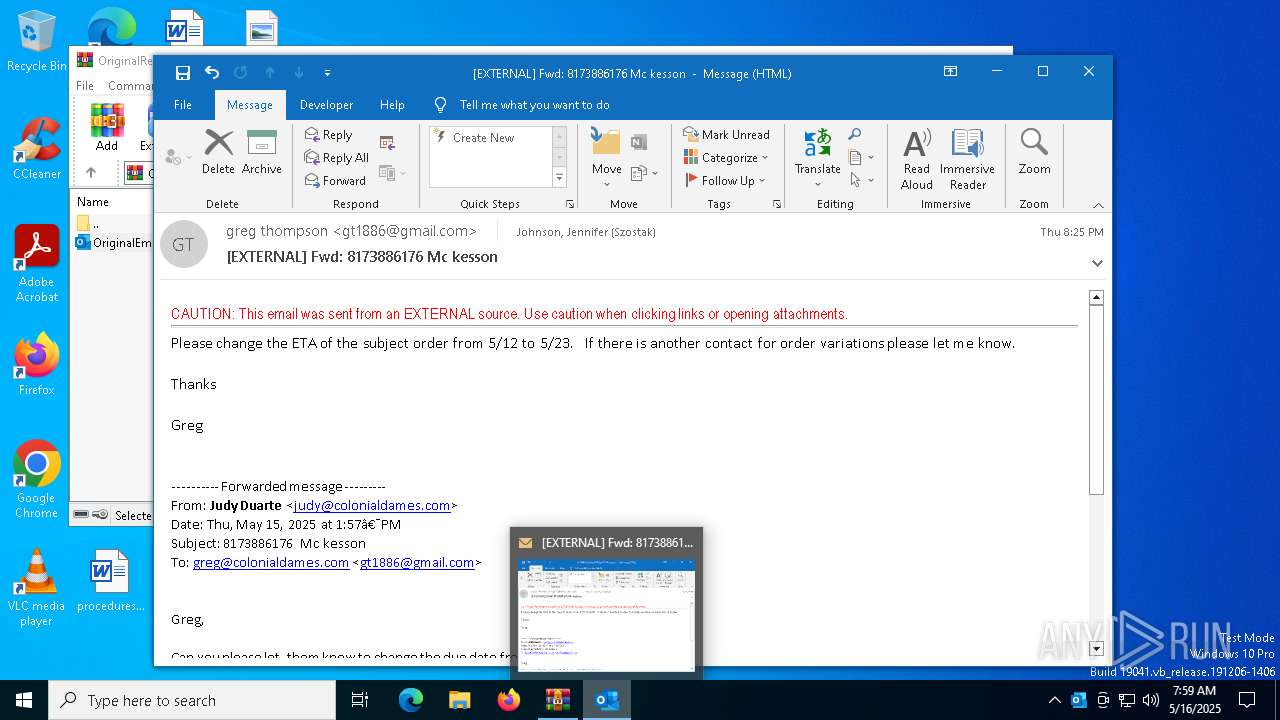The width and height of the screenshot is (1280, 720).
Task: Click the Tell me what you want field
Action: 534,105
